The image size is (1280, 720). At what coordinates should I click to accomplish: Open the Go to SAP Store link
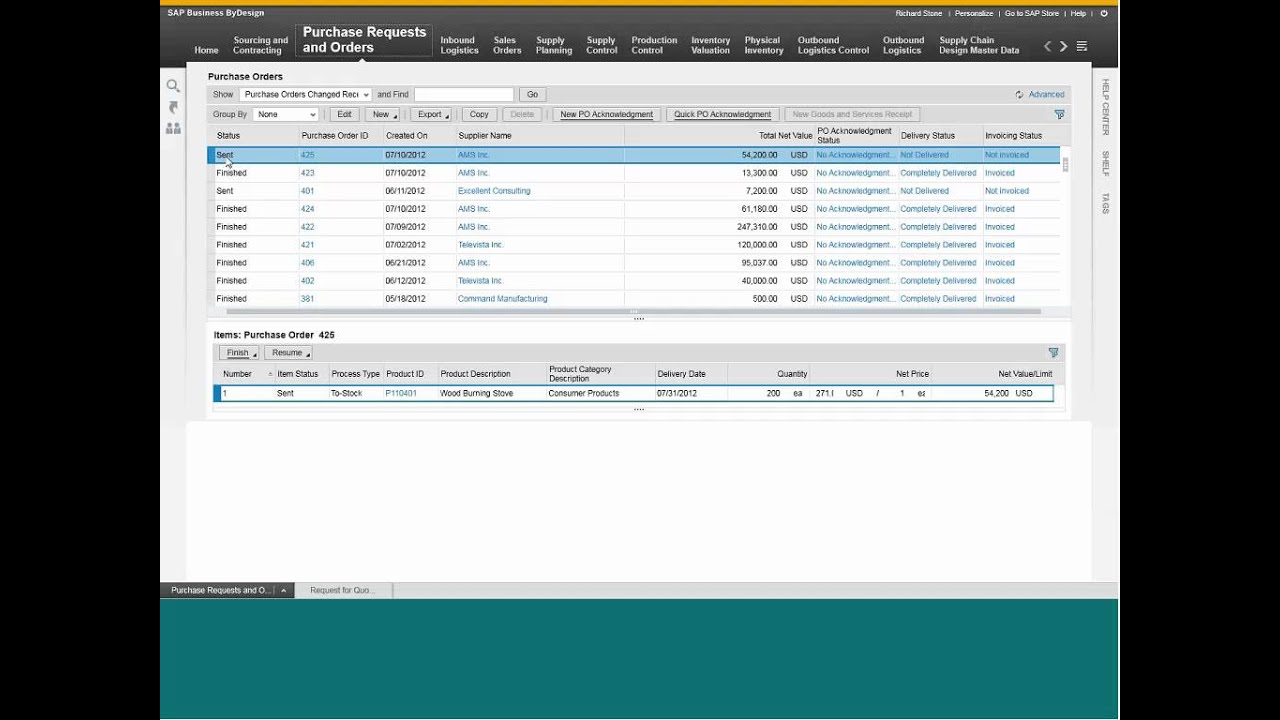[1032, 14]
